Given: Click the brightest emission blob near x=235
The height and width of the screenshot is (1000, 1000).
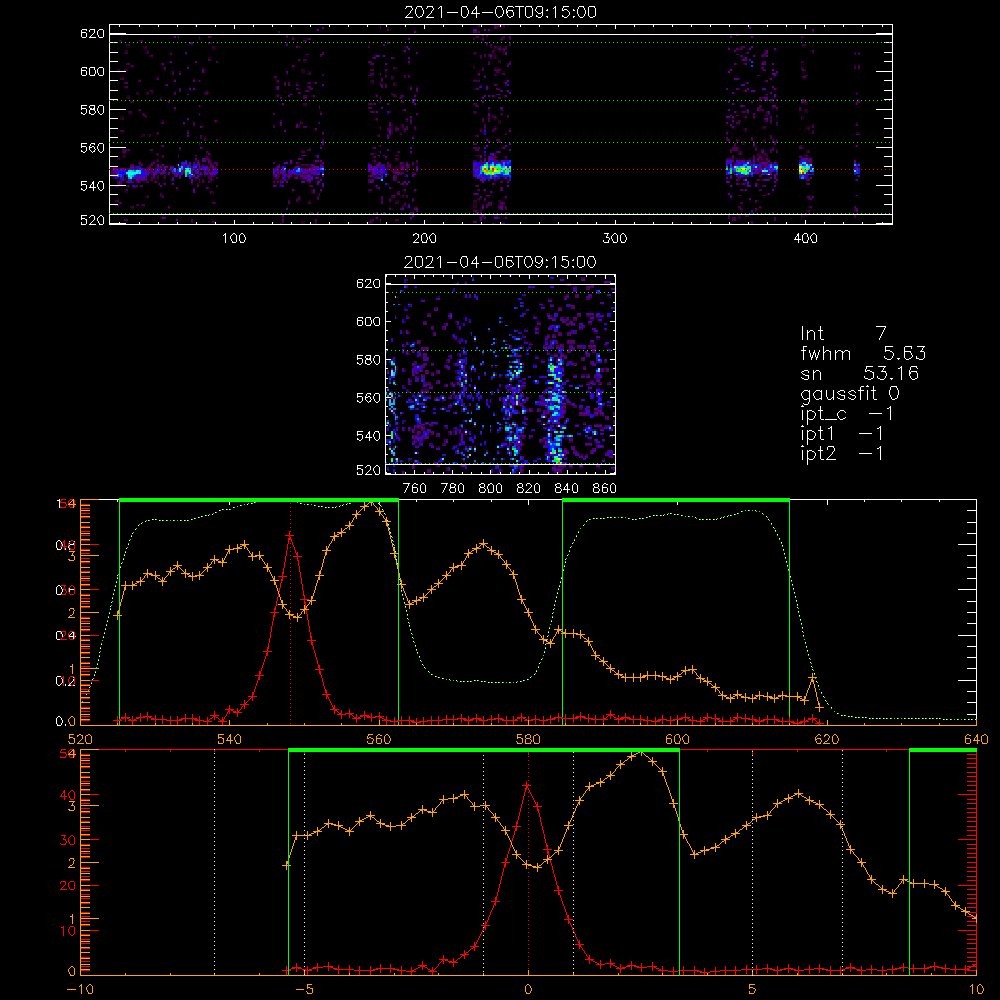Looking at the screenshot, I should tap(492, 170).
